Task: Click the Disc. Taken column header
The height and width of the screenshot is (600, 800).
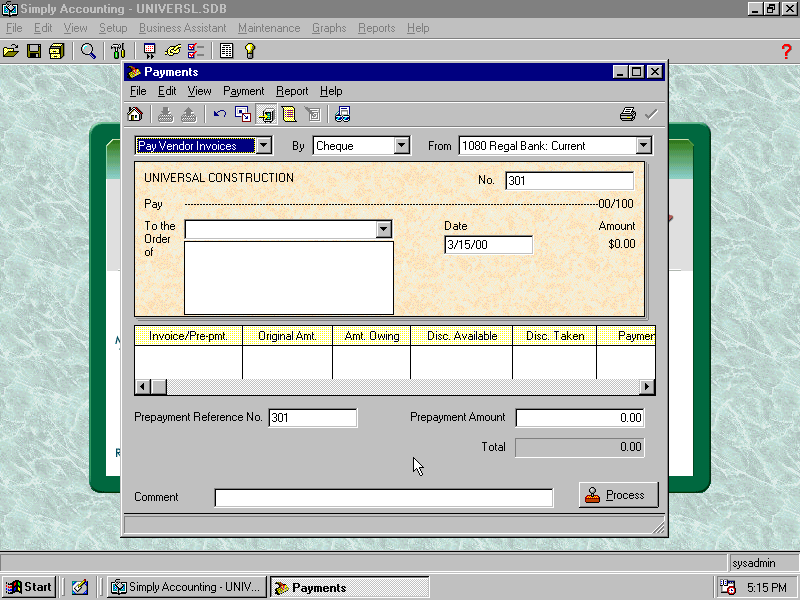Action: pyautogui.click(x=555, y=336)
